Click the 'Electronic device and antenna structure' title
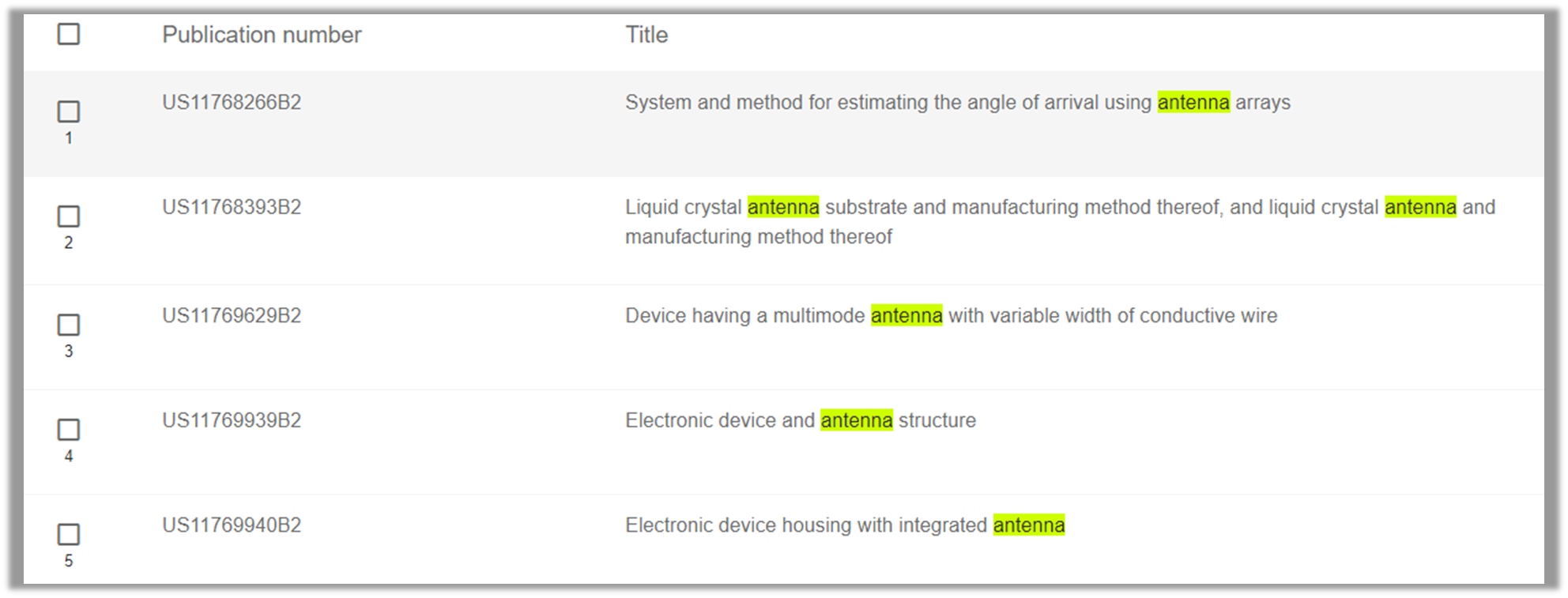The width and height of the screenshot is (1568, 598). (800, 420)
